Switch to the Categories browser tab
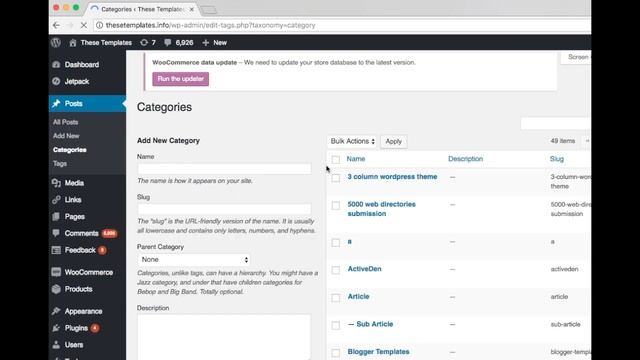Image resolution: width=640 pixels, height=360 pixels. point(142,9)
